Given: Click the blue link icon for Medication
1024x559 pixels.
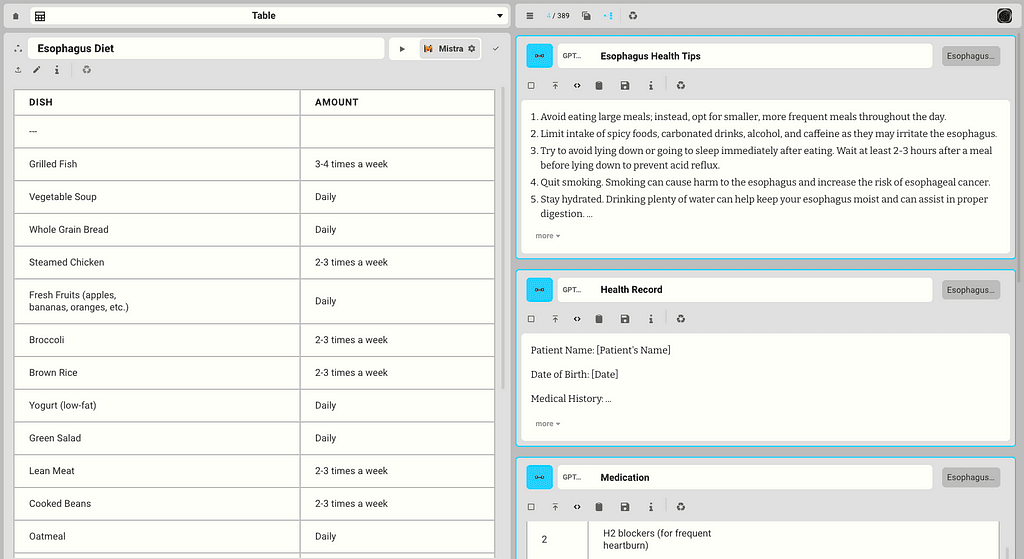Looking at the screenshot, I should (x=539, y=477).
